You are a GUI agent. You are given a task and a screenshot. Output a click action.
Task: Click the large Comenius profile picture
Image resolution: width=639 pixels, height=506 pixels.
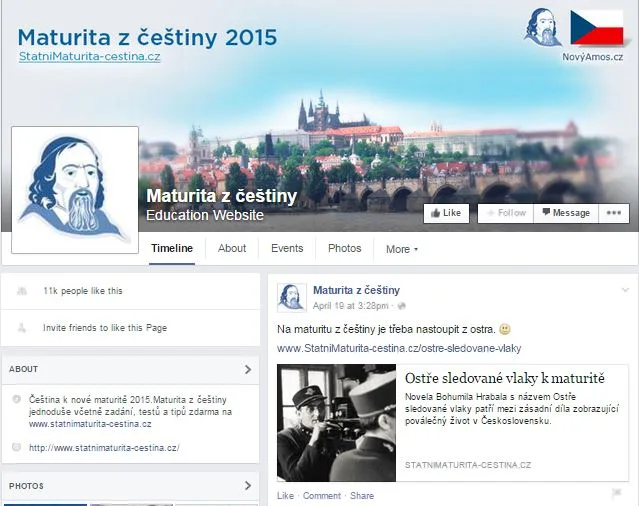click(75, 190)
